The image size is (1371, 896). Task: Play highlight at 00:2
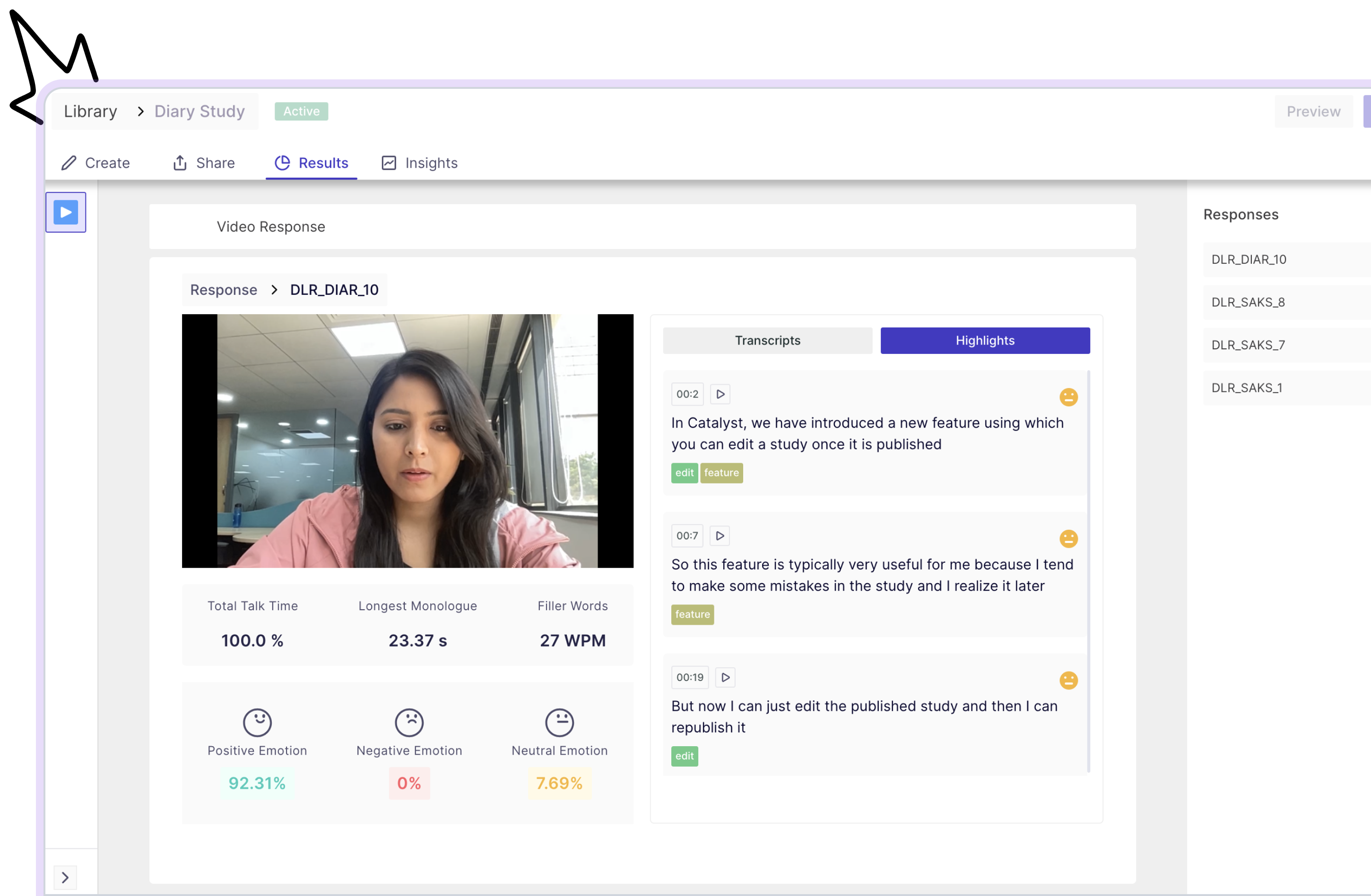tap(720, 394)
